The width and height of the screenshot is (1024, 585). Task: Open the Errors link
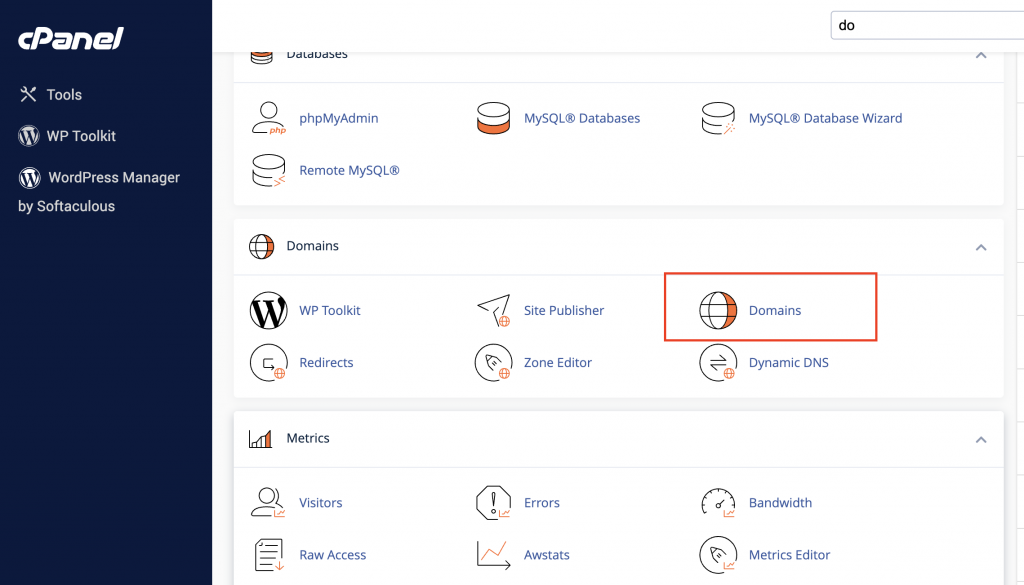(x=541, y=503)
